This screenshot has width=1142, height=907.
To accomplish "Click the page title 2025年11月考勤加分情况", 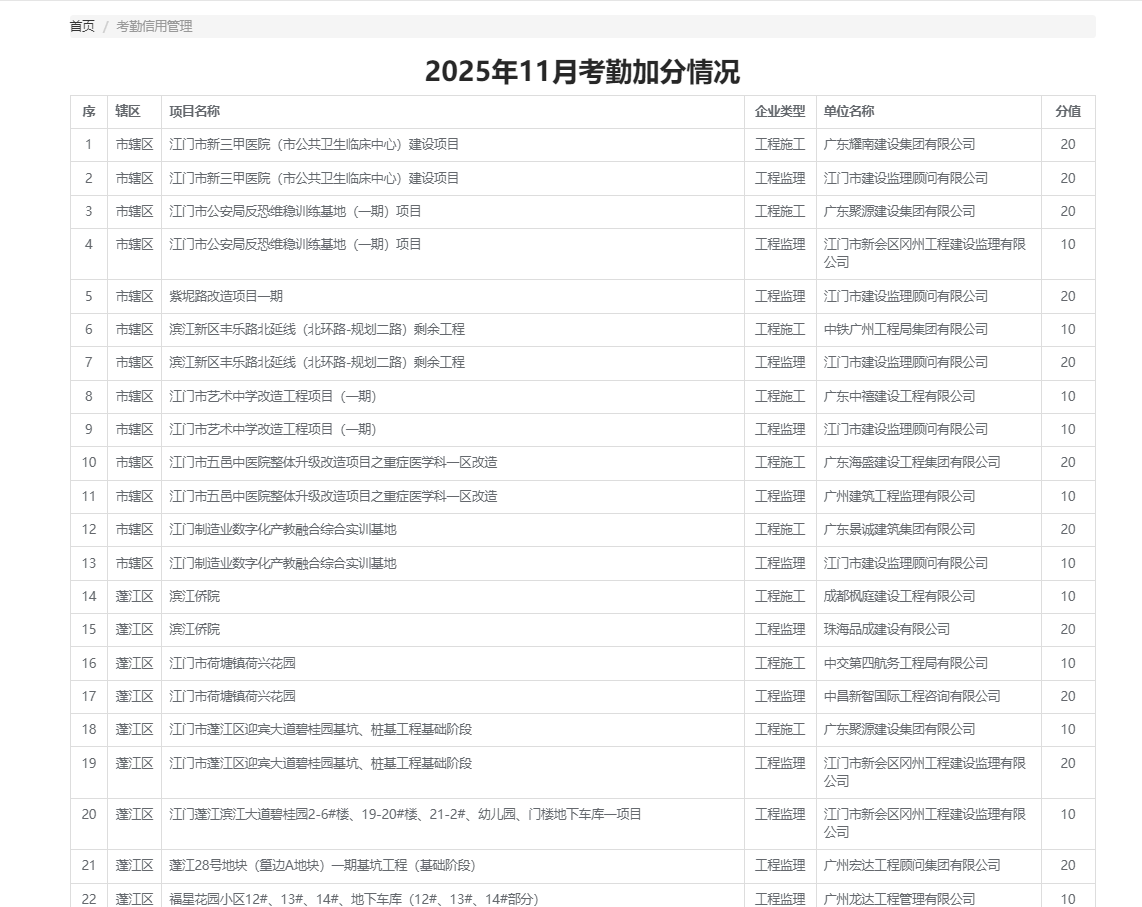I will pos(582,72).
